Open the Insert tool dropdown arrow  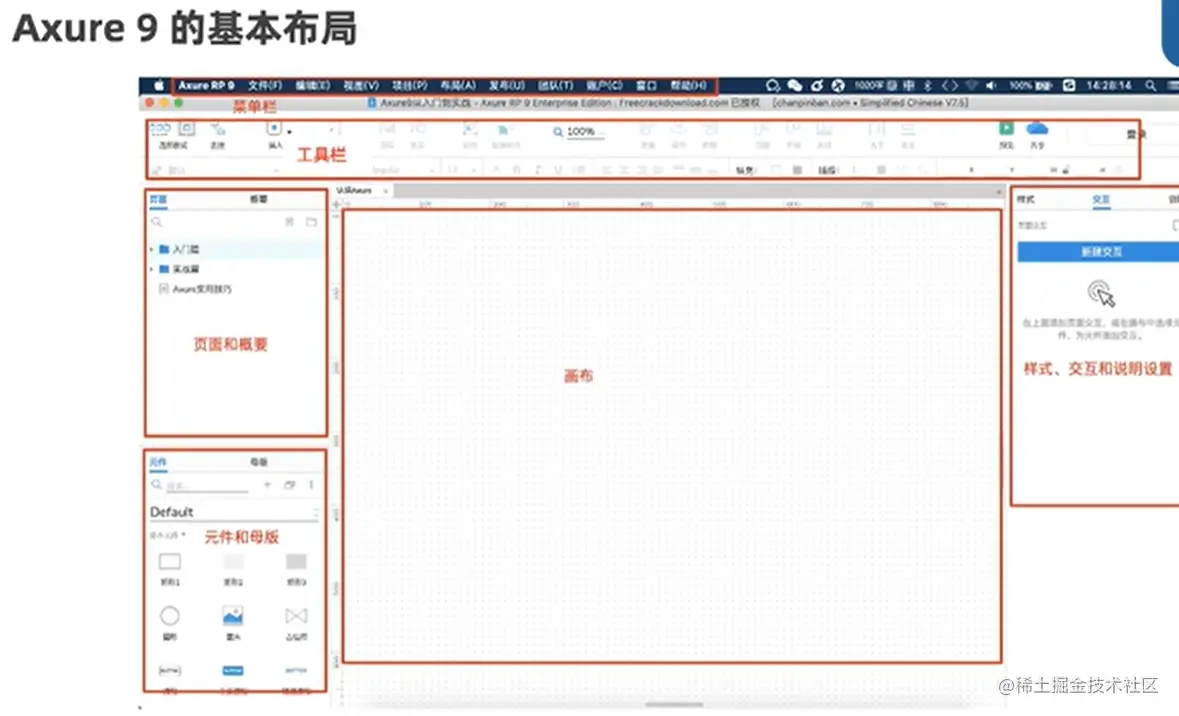289,132
